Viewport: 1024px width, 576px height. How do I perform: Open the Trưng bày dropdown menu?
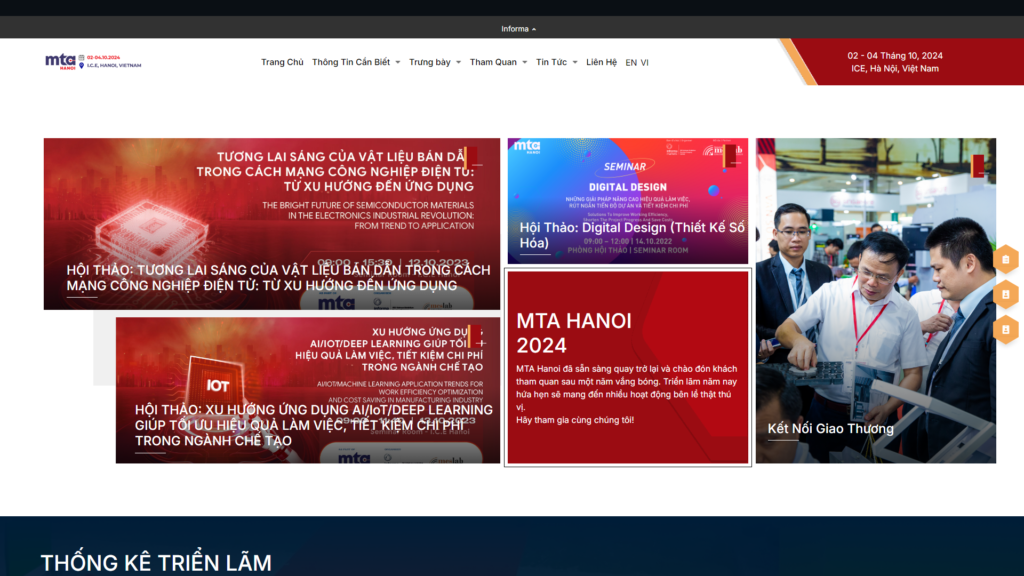[435, 62]
